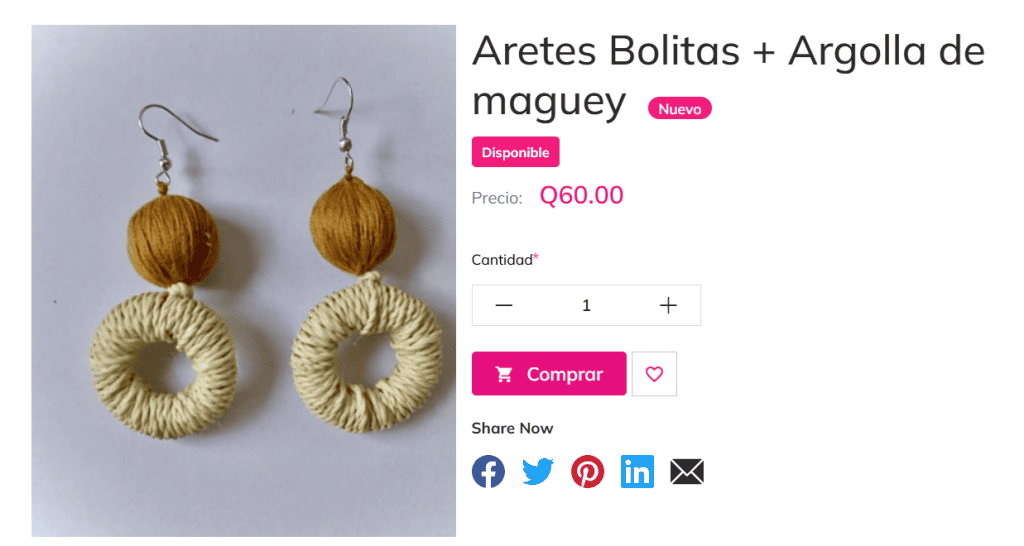The height and width of the screenshot is (546, 1024).
Task: Click the Q60.00 price text
Action: (581, 195)
